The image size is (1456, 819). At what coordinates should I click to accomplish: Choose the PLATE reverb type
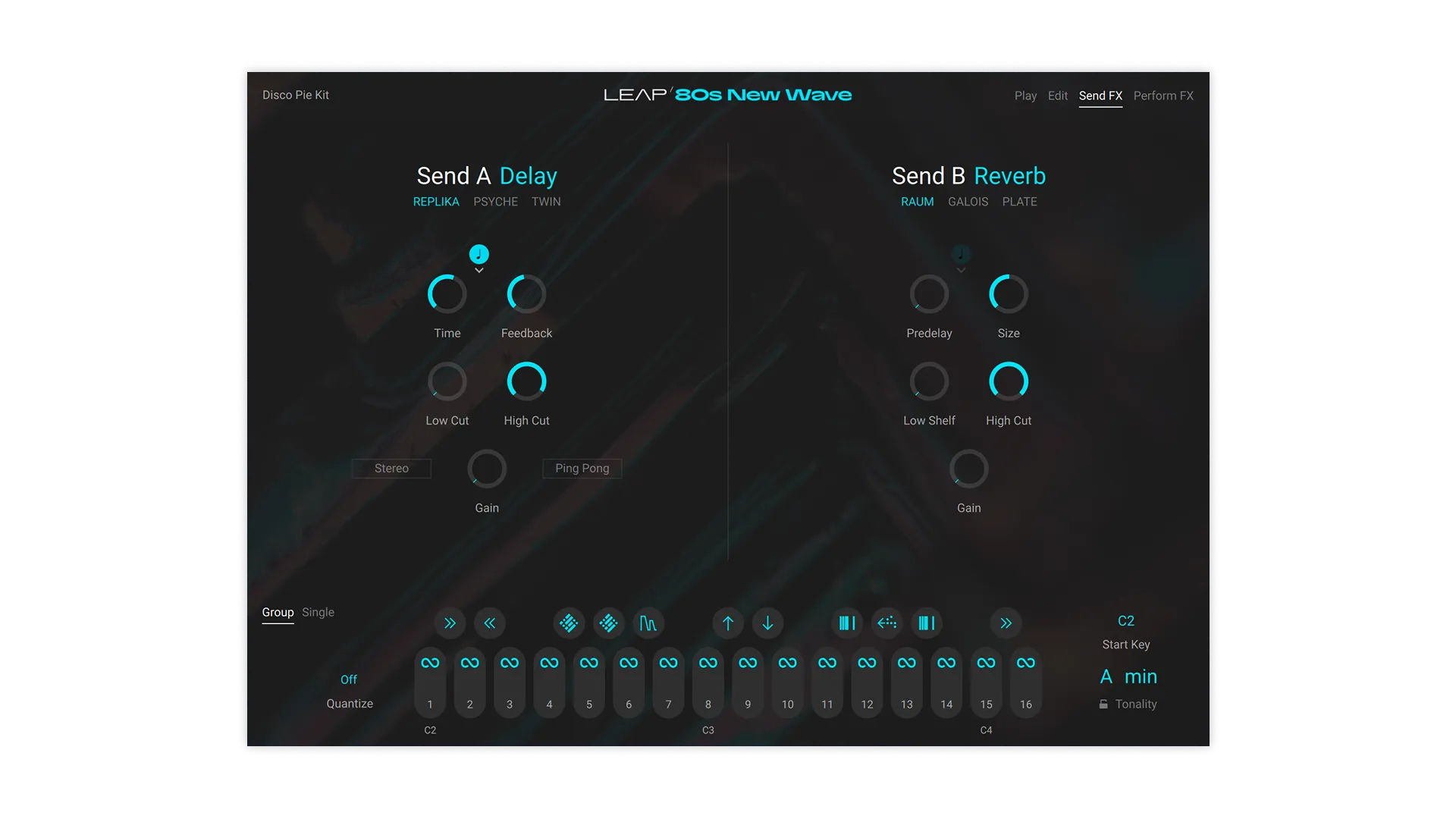(1019, 202)
